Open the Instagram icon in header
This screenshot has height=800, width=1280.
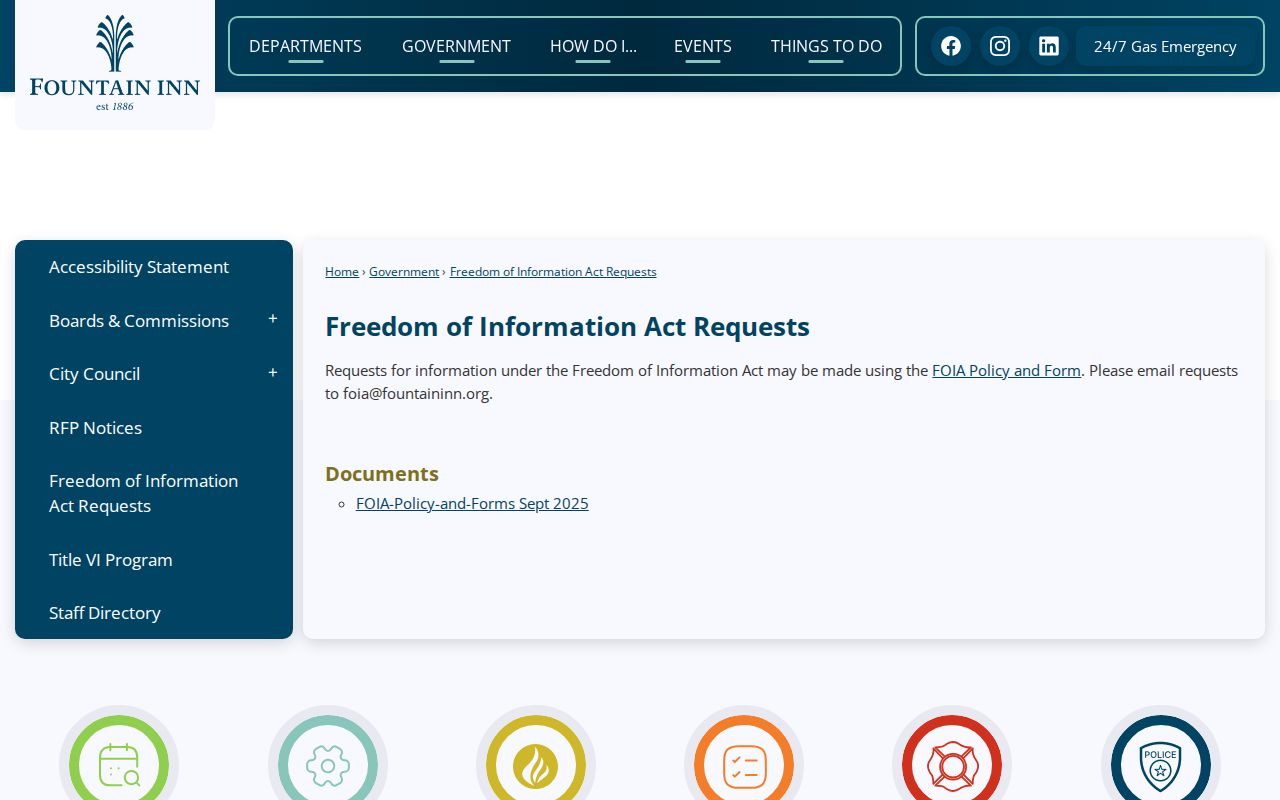point(1000,46)
